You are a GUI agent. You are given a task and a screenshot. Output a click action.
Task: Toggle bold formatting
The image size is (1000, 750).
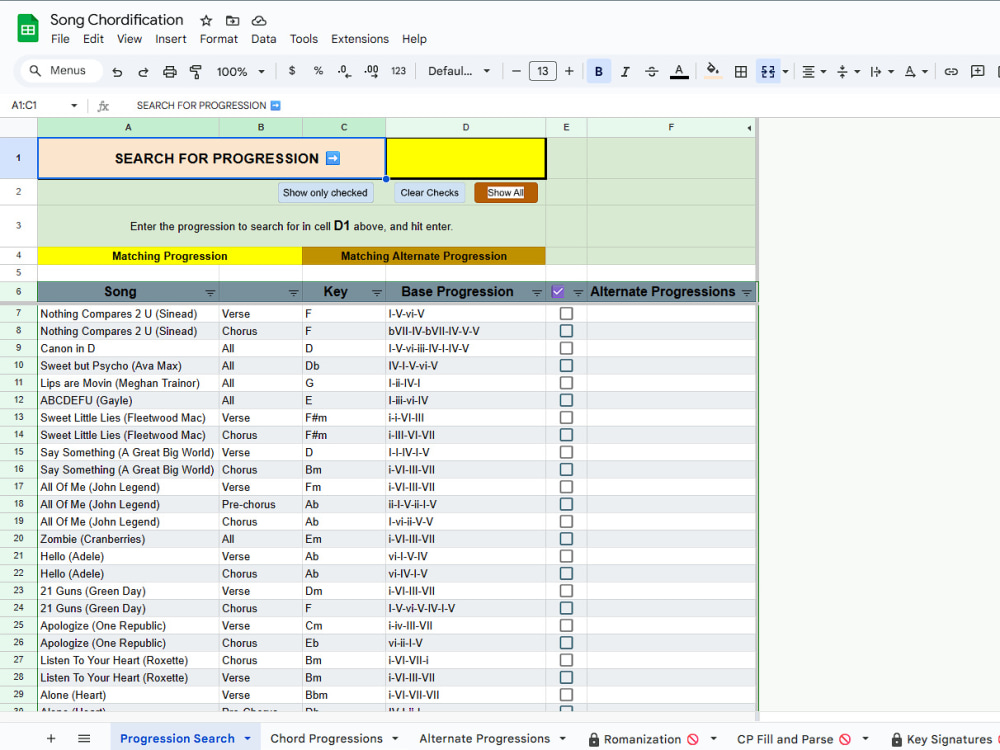(x=598, y=71)
